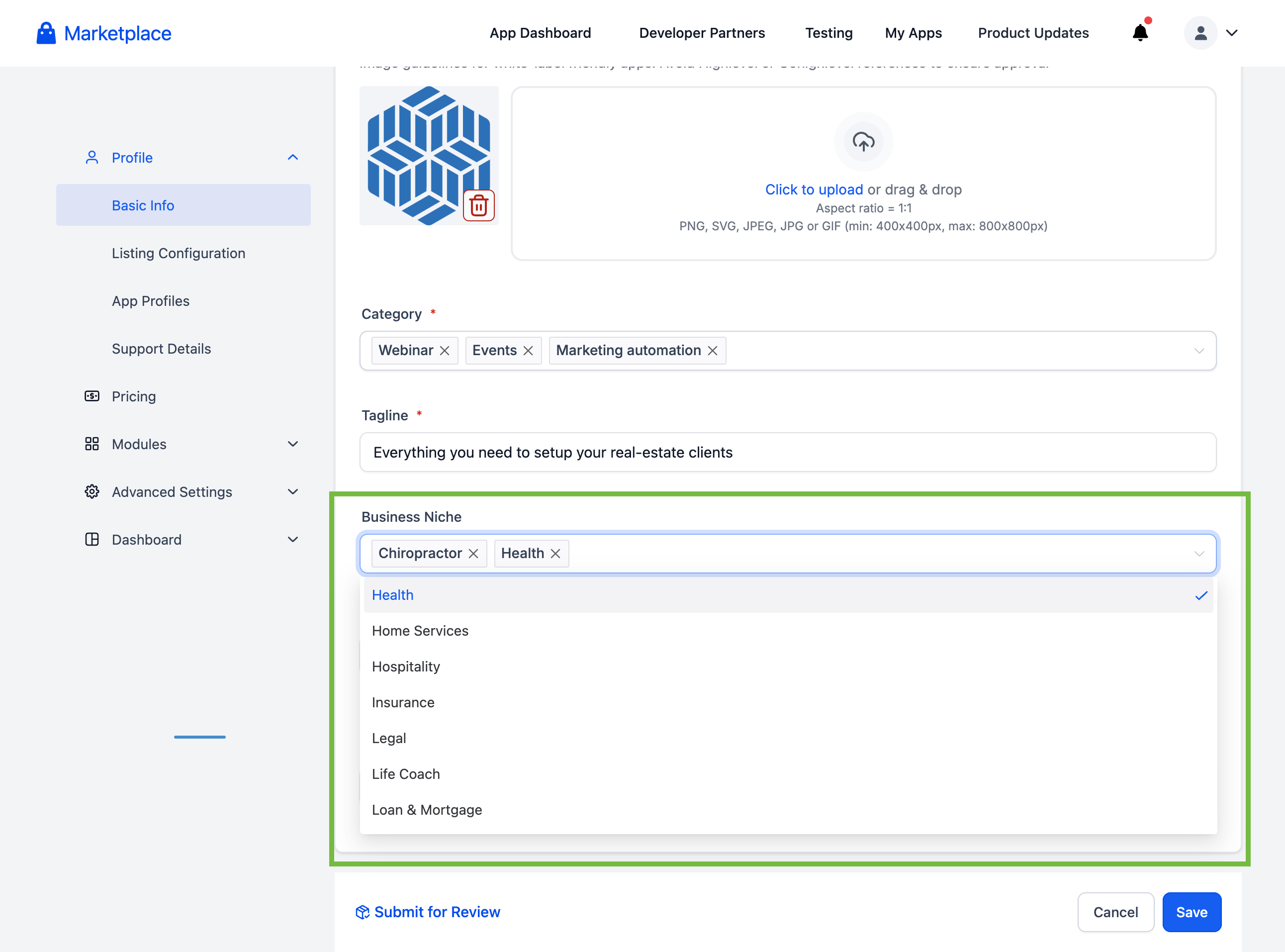Remove the Webinar category tag
1285x952 pixels.
444,350
